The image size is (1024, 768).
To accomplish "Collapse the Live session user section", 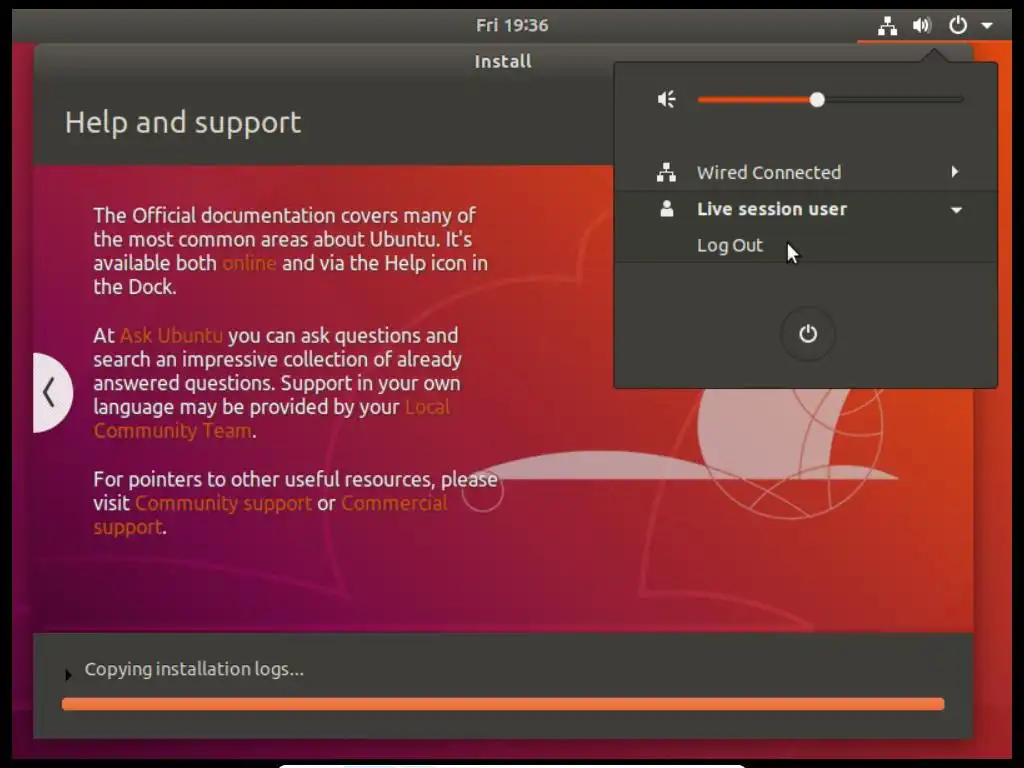I will point(806,209).
